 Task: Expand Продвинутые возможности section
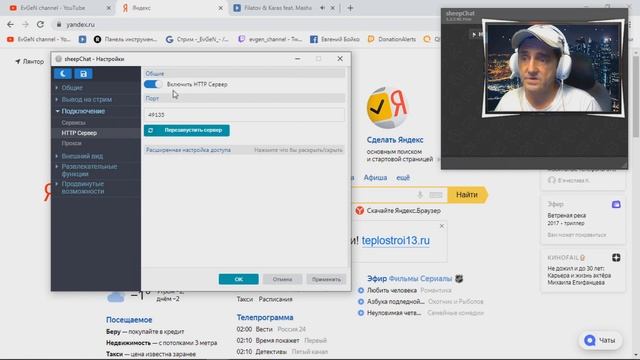pos(82,187)
